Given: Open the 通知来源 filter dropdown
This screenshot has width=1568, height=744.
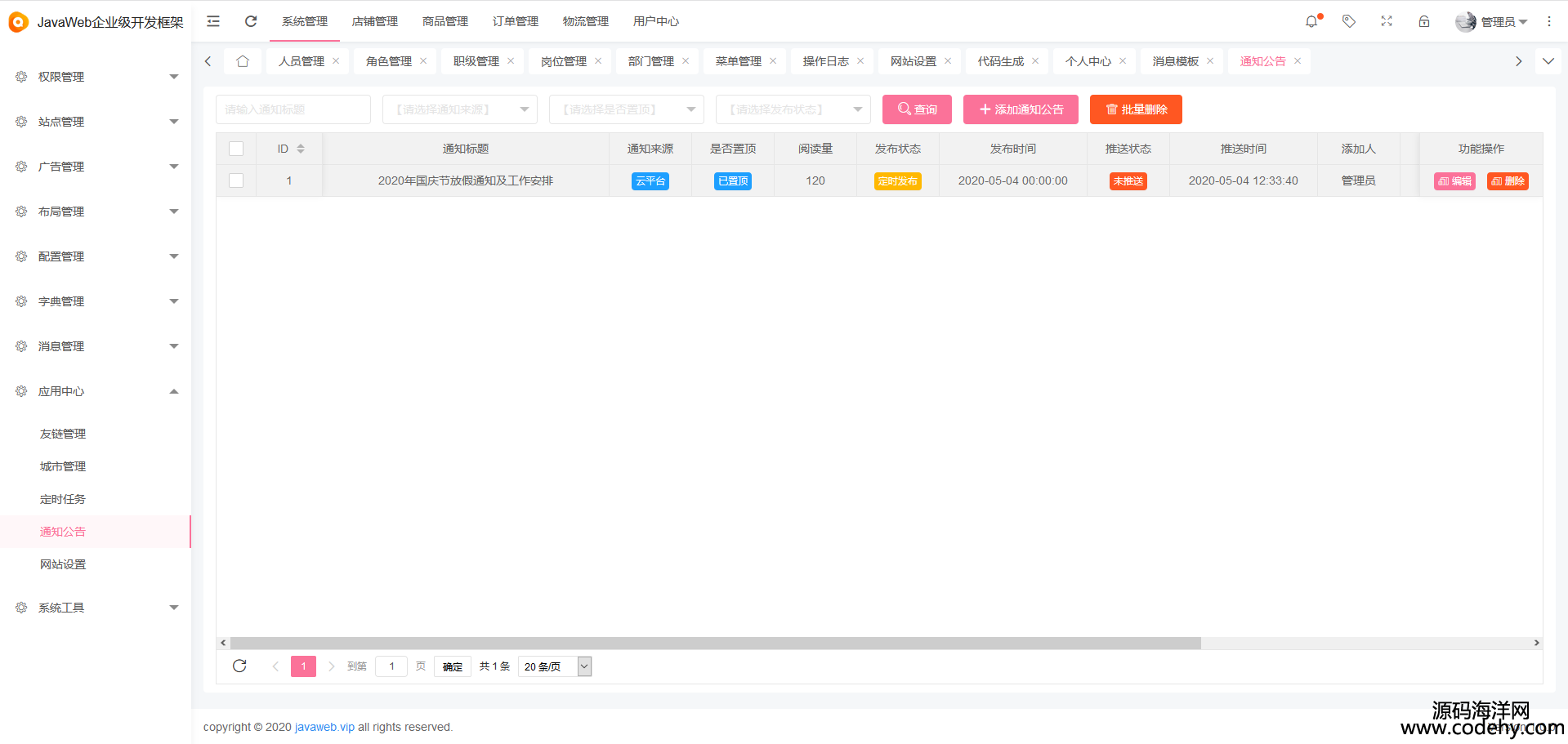Looking at the screenshot, I should (x=459, y=109).
